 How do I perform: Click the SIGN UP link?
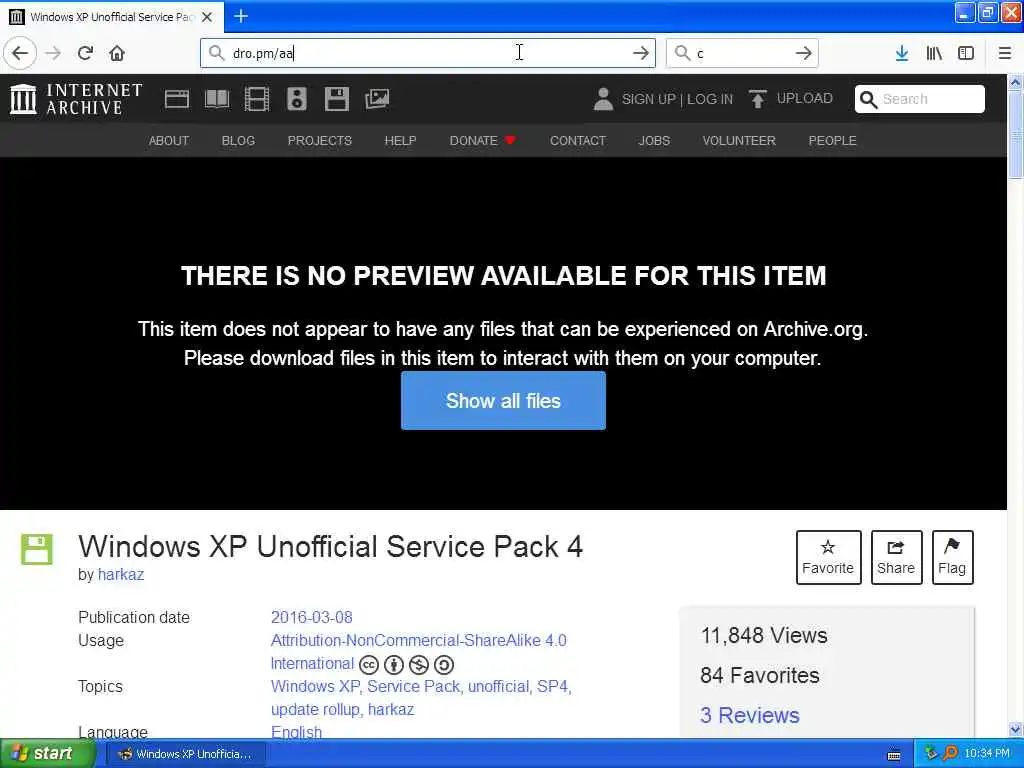[648, 99]
